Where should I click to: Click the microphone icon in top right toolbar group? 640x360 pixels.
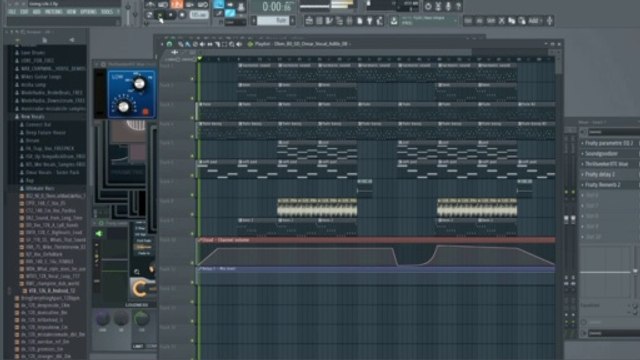[x=448, y=6]
